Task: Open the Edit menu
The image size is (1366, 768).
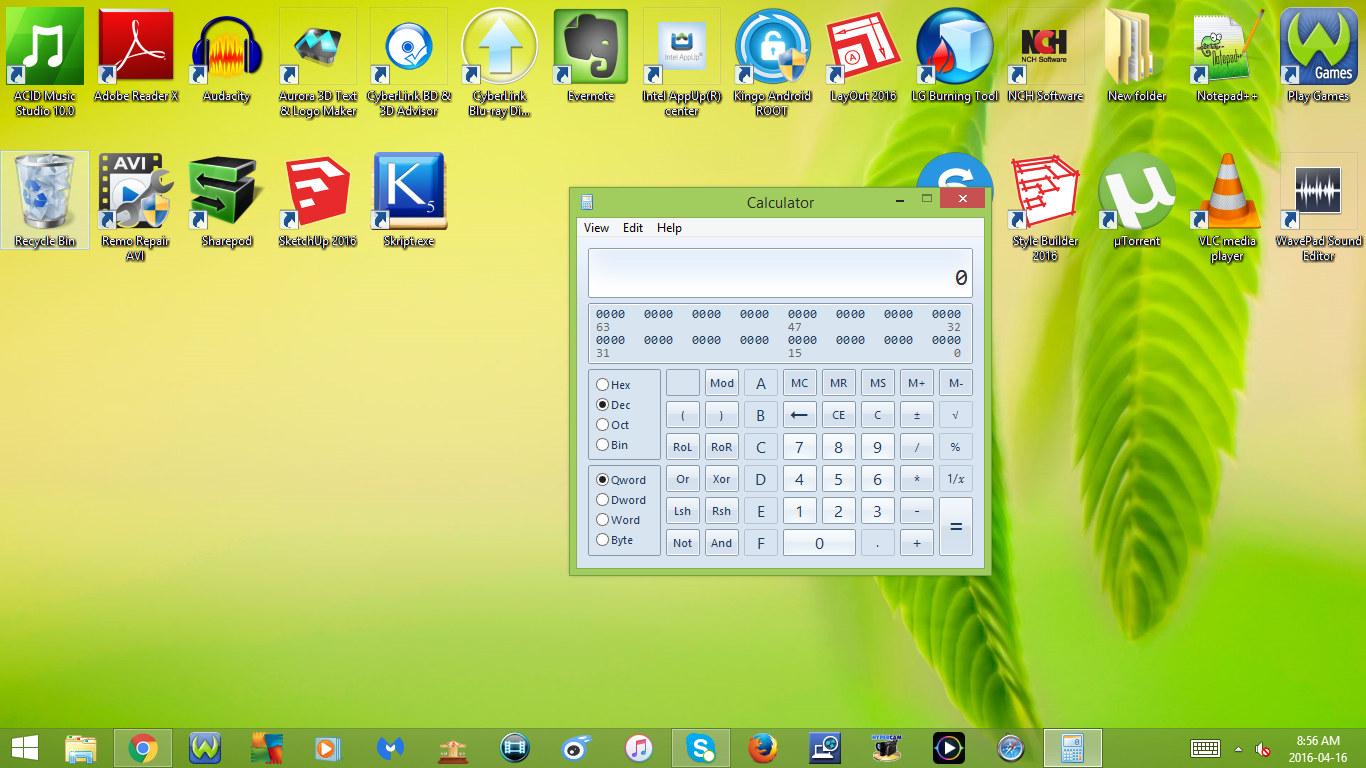Action: (x=632, y=228)
